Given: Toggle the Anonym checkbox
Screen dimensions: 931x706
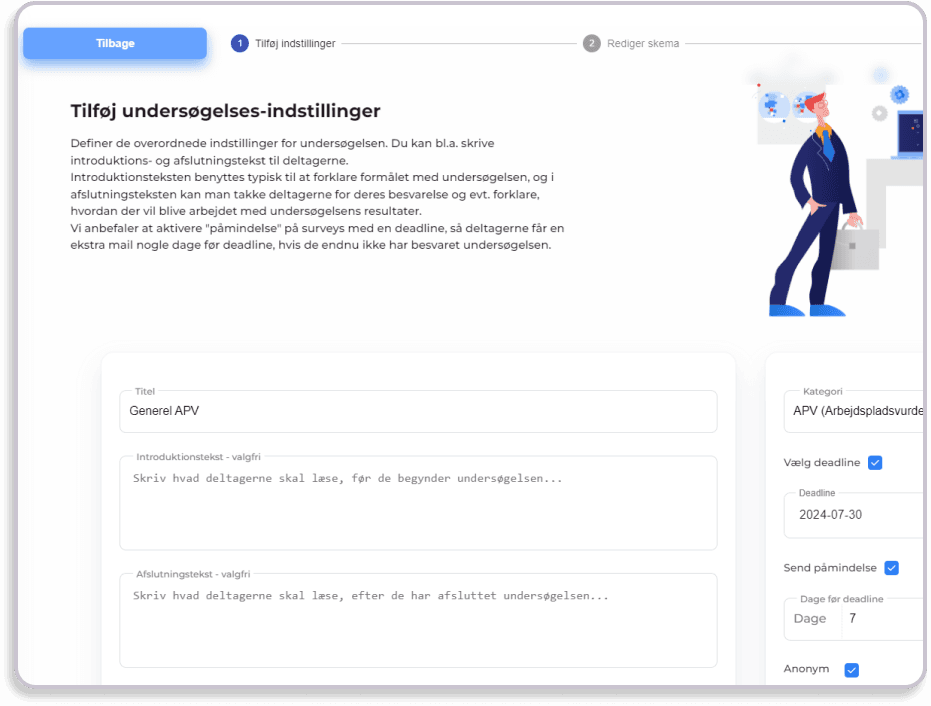Looking at the screenshot, I should [852, 670].
